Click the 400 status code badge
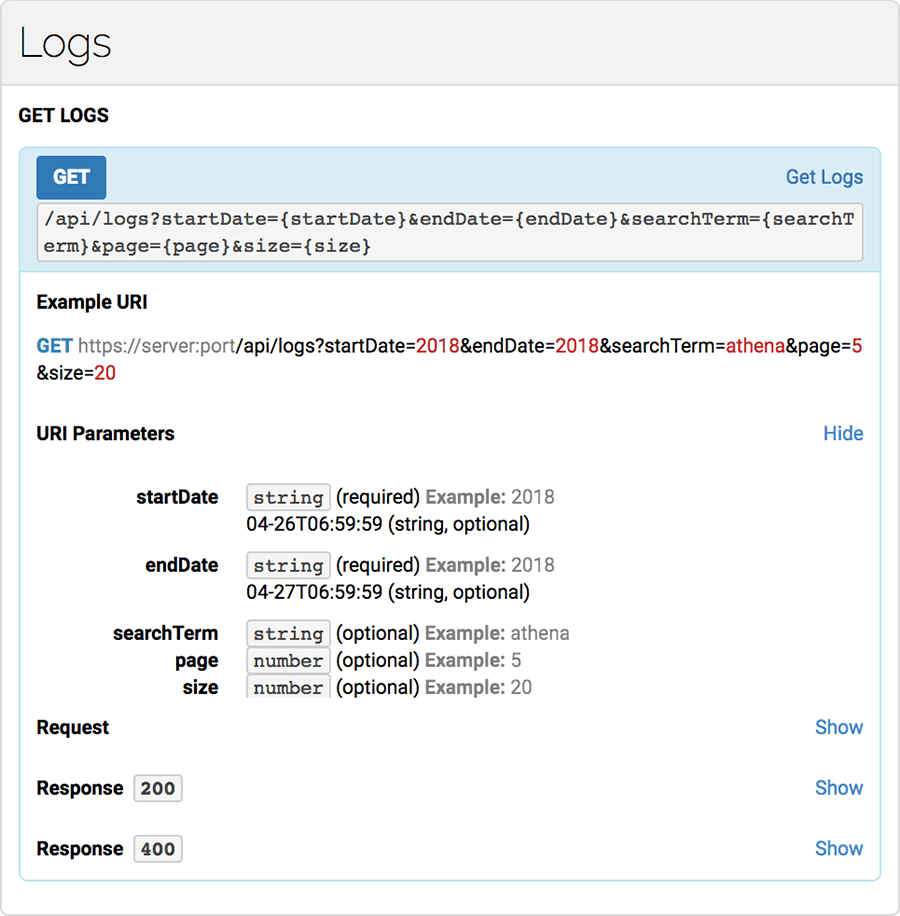This screenshot has width=900, height=916. click(158, 849)
